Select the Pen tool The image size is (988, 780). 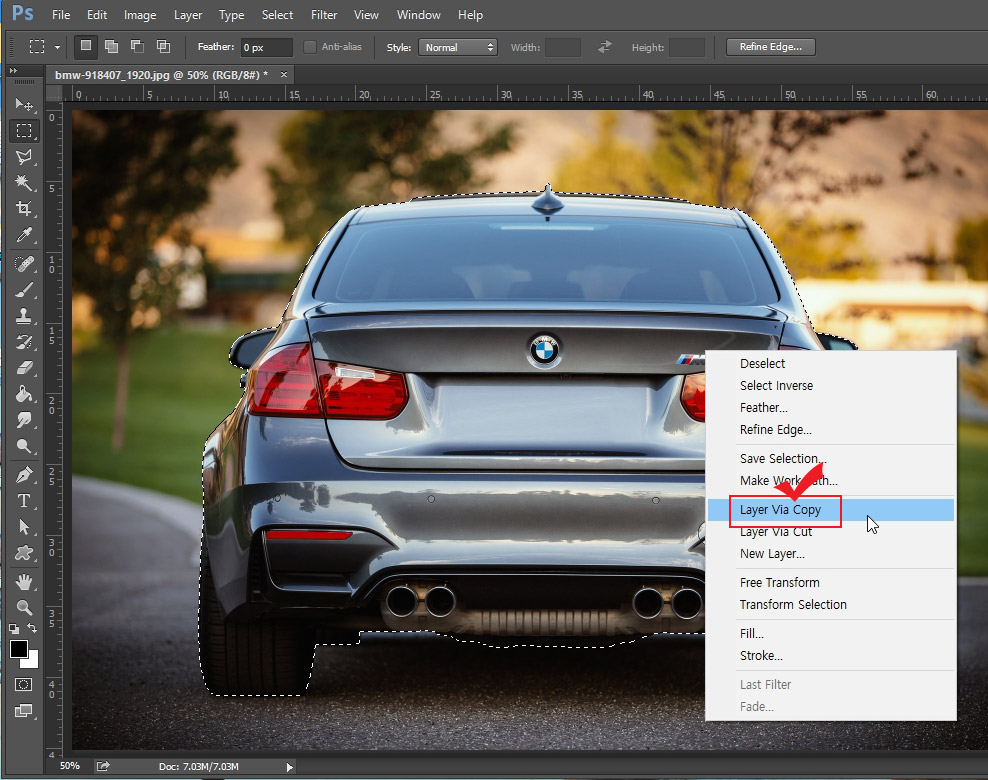24,474
